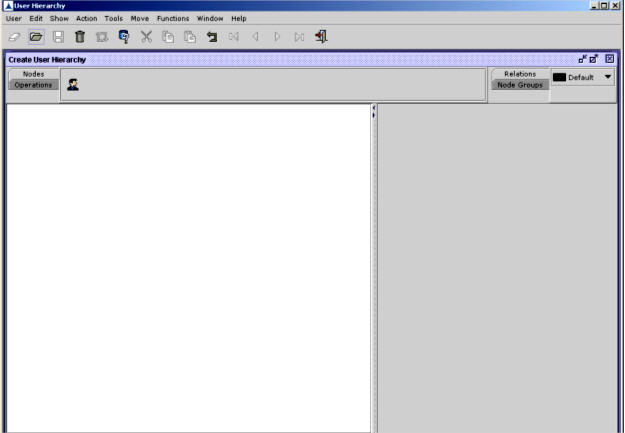Screen dimensions: 625x433
Task: Click the splitter collapse arrows
Action: (x=374, y=111)
